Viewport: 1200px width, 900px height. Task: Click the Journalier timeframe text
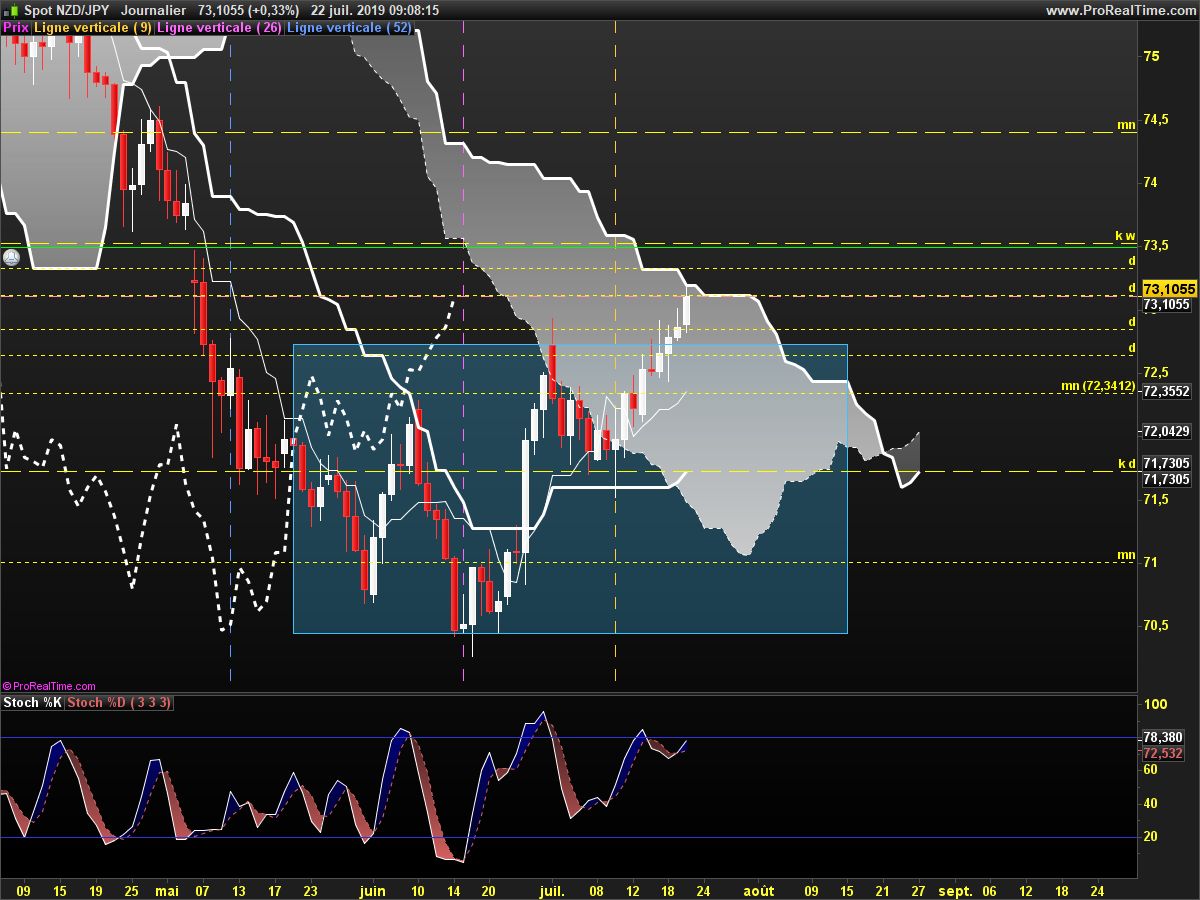click(x=153, y=10)
